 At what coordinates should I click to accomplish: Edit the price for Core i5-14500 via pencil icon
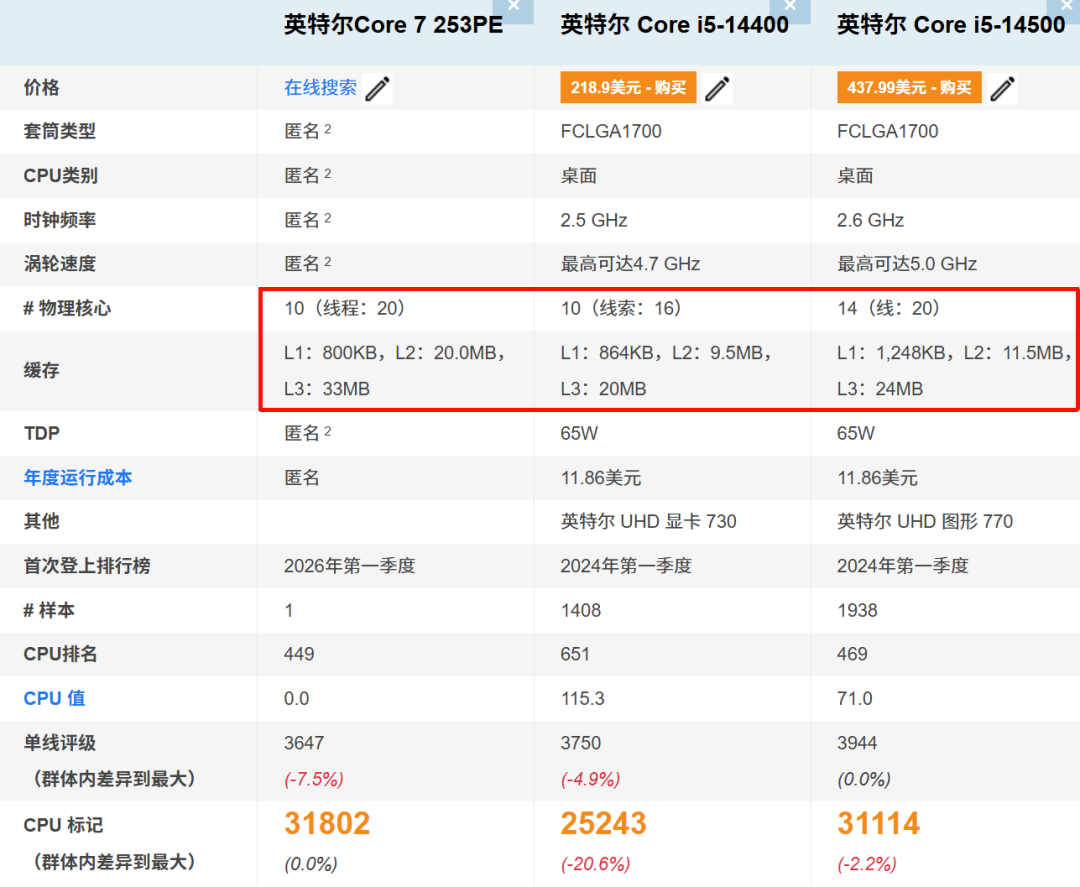(1002, 89)
